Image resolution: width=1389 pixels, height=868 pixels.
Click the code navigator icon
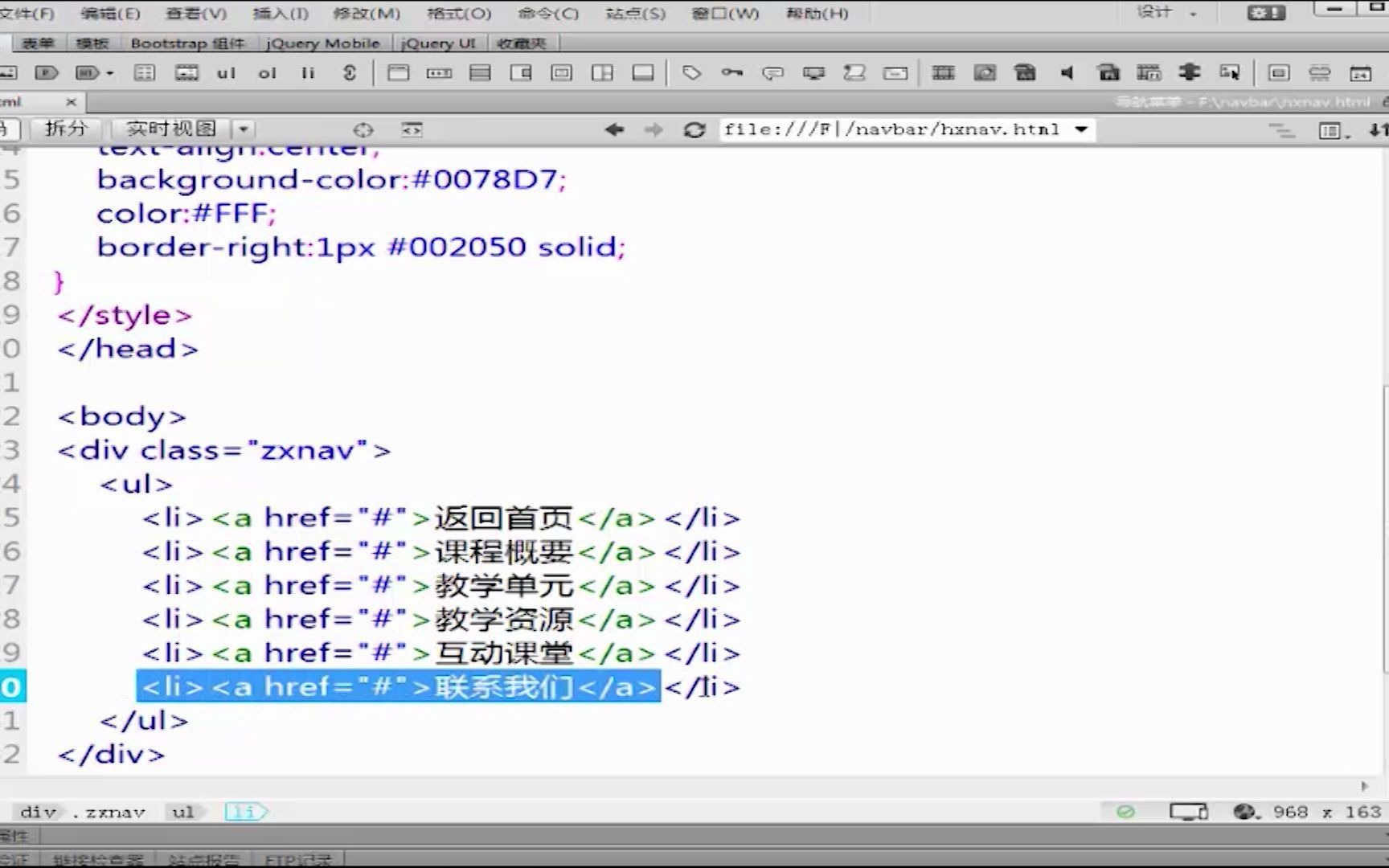412,129
